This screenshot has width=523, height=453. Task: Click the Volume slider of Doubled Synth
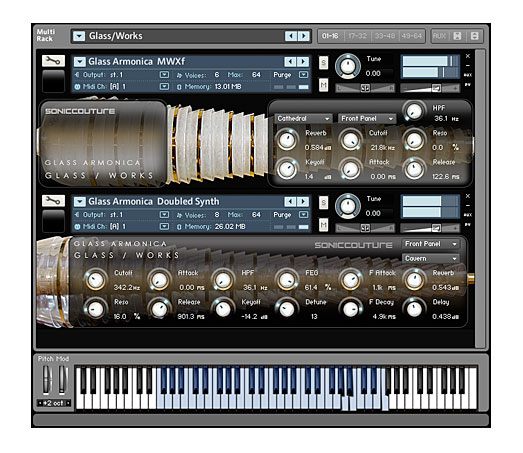430,228
